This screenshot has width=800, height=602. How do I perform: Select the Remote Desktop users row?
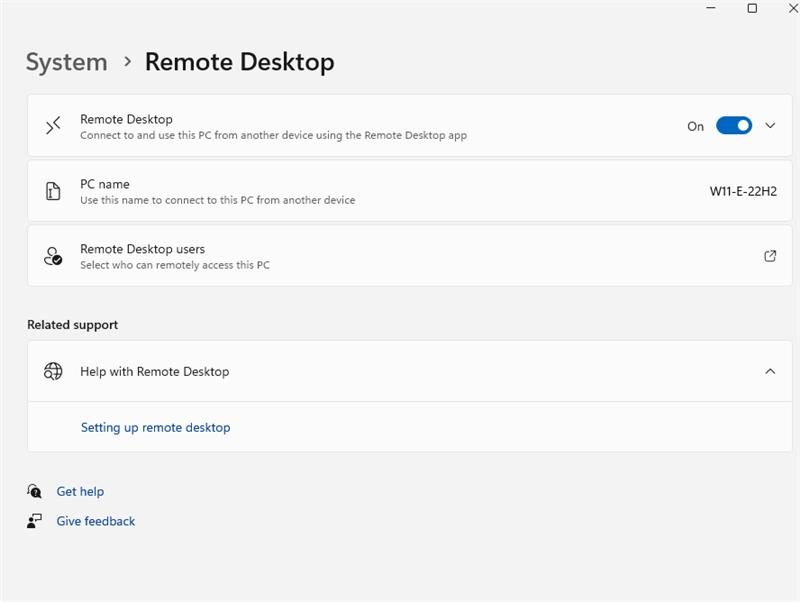click(x=400, y=256)
